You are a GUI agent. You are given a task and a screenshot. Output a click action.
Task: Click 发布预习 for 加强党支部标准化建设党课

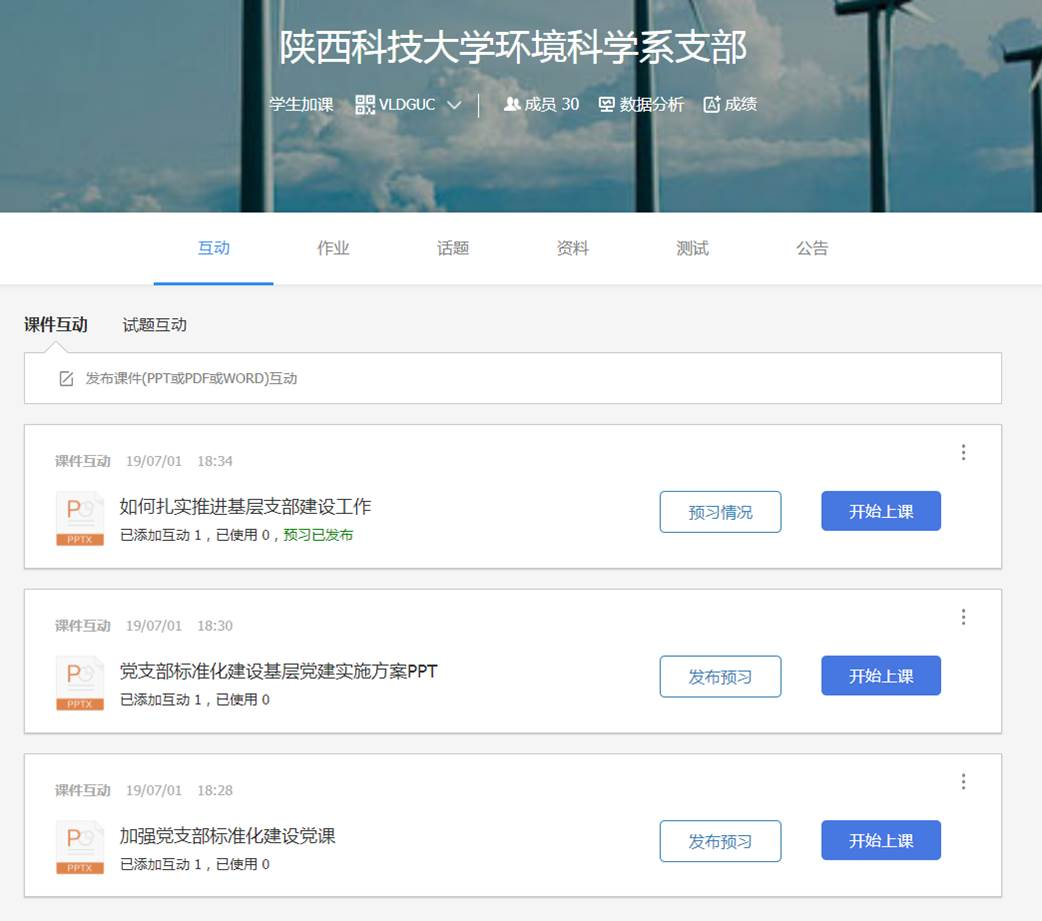(x=720, y=841)
